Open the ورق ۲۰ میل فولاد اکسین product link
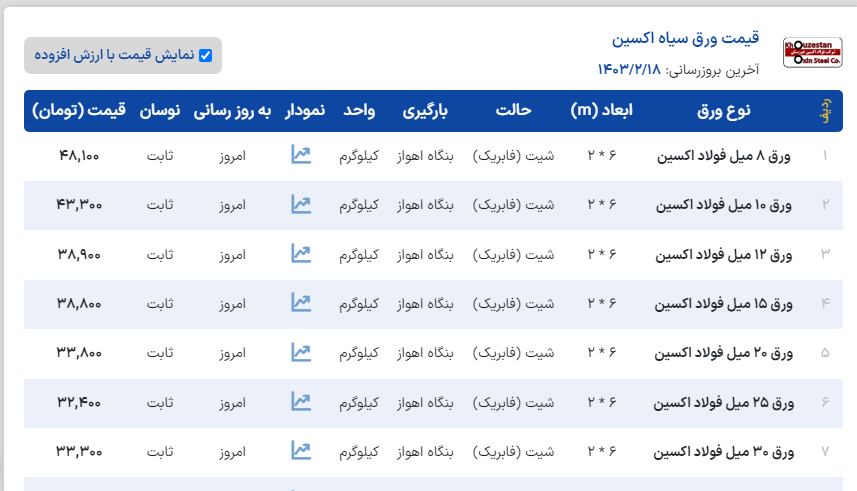The width and height of the screenshot is (857, 491). (723, 353)
